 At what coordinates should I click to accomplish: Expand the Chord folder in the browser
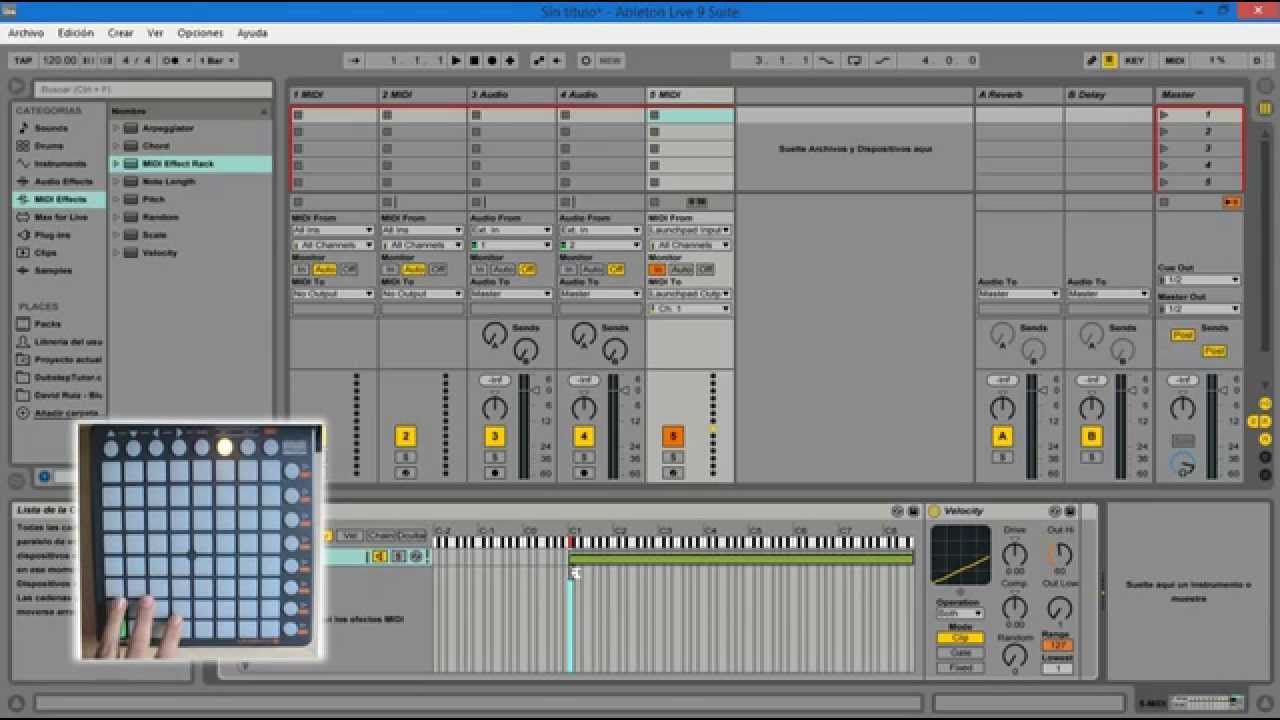(x=116, y=146)
